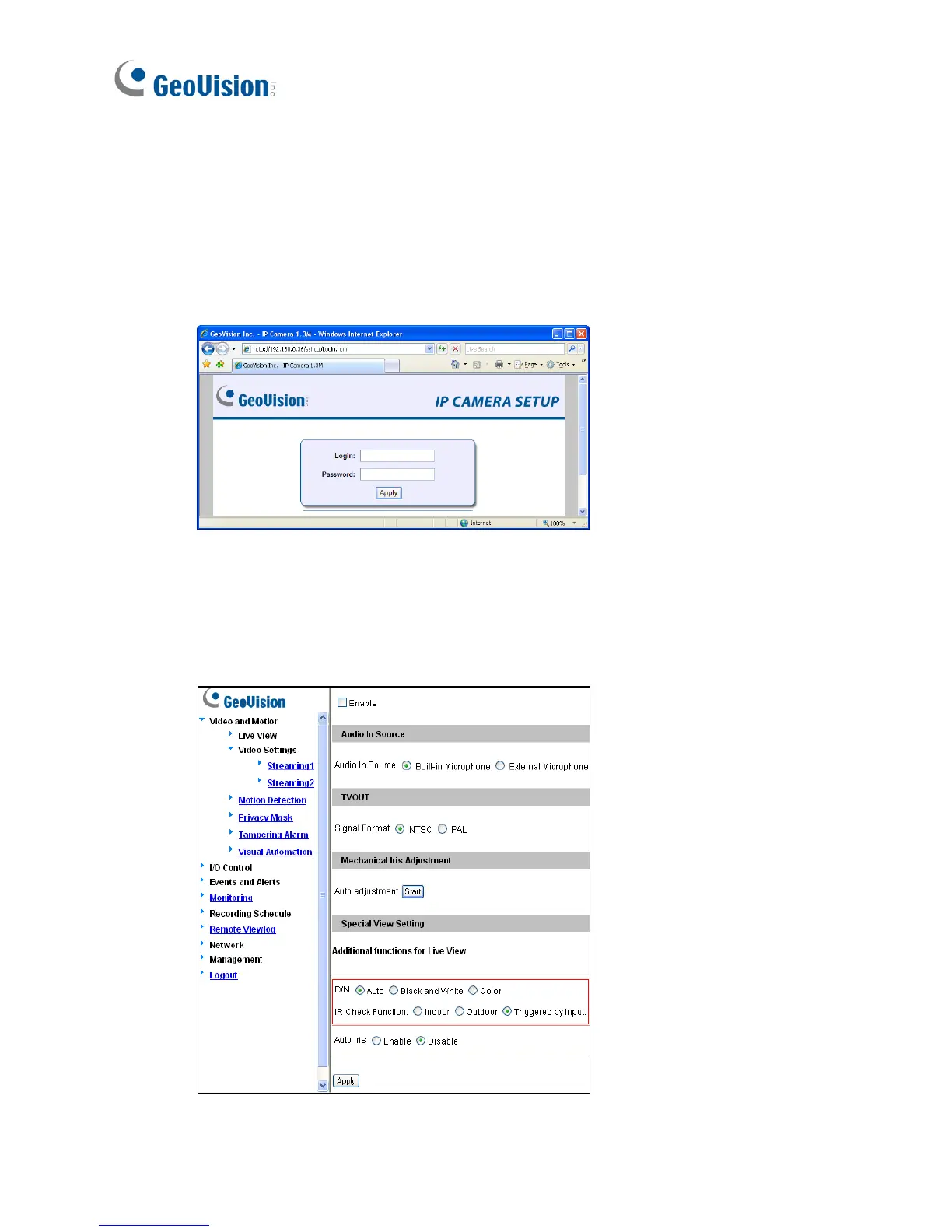The height and width of the screenshot is (1232, 952).
Task: Open the Visual Automation link
Action: pos(275,852)
